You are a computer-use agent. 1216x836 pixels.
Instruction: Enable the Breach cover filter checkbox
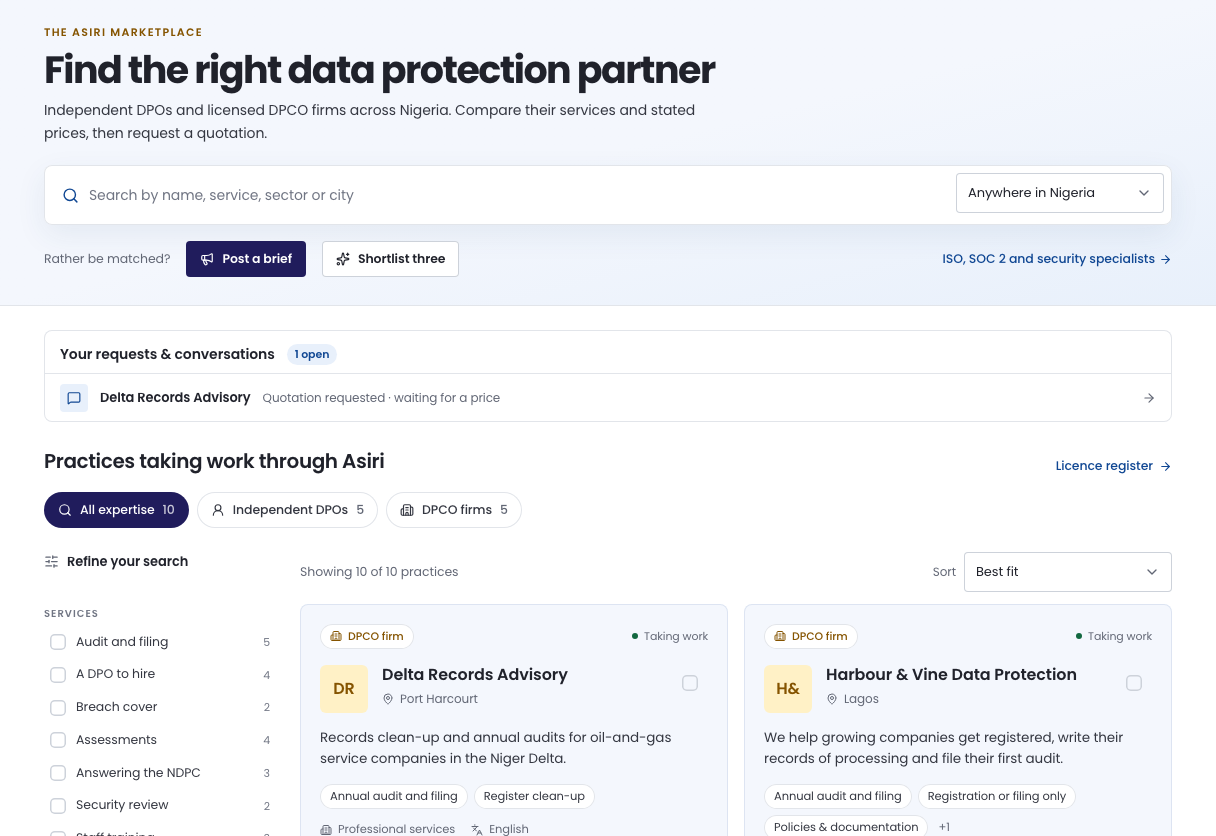coord(58,708)
